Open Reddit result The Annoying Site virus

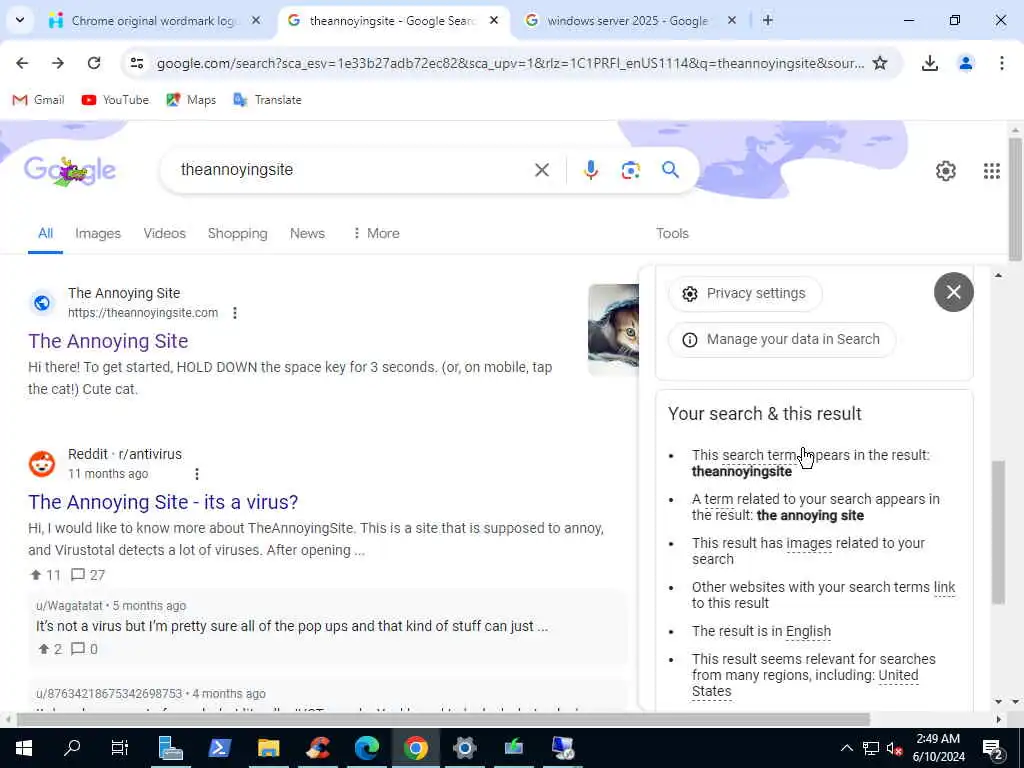163,502
